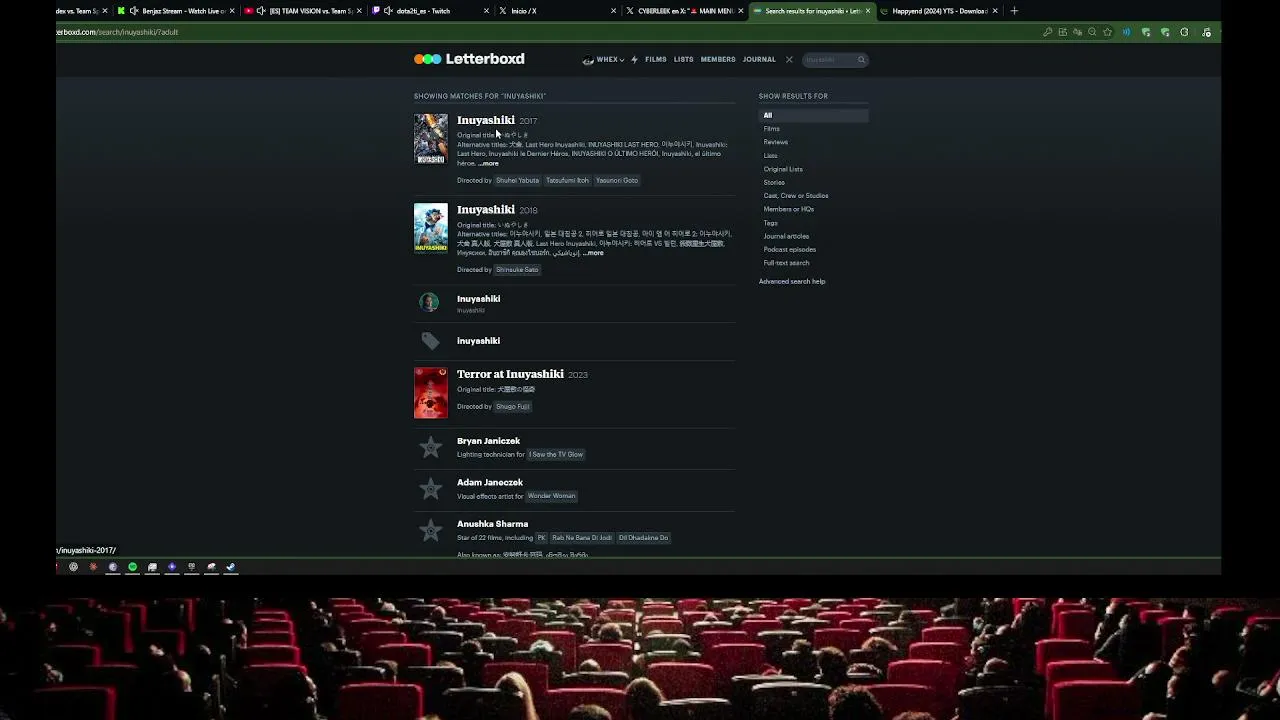Viewport: 1280px width, 720px height.
Task: Close the Benjaz Stream tab
Action: 232,11
